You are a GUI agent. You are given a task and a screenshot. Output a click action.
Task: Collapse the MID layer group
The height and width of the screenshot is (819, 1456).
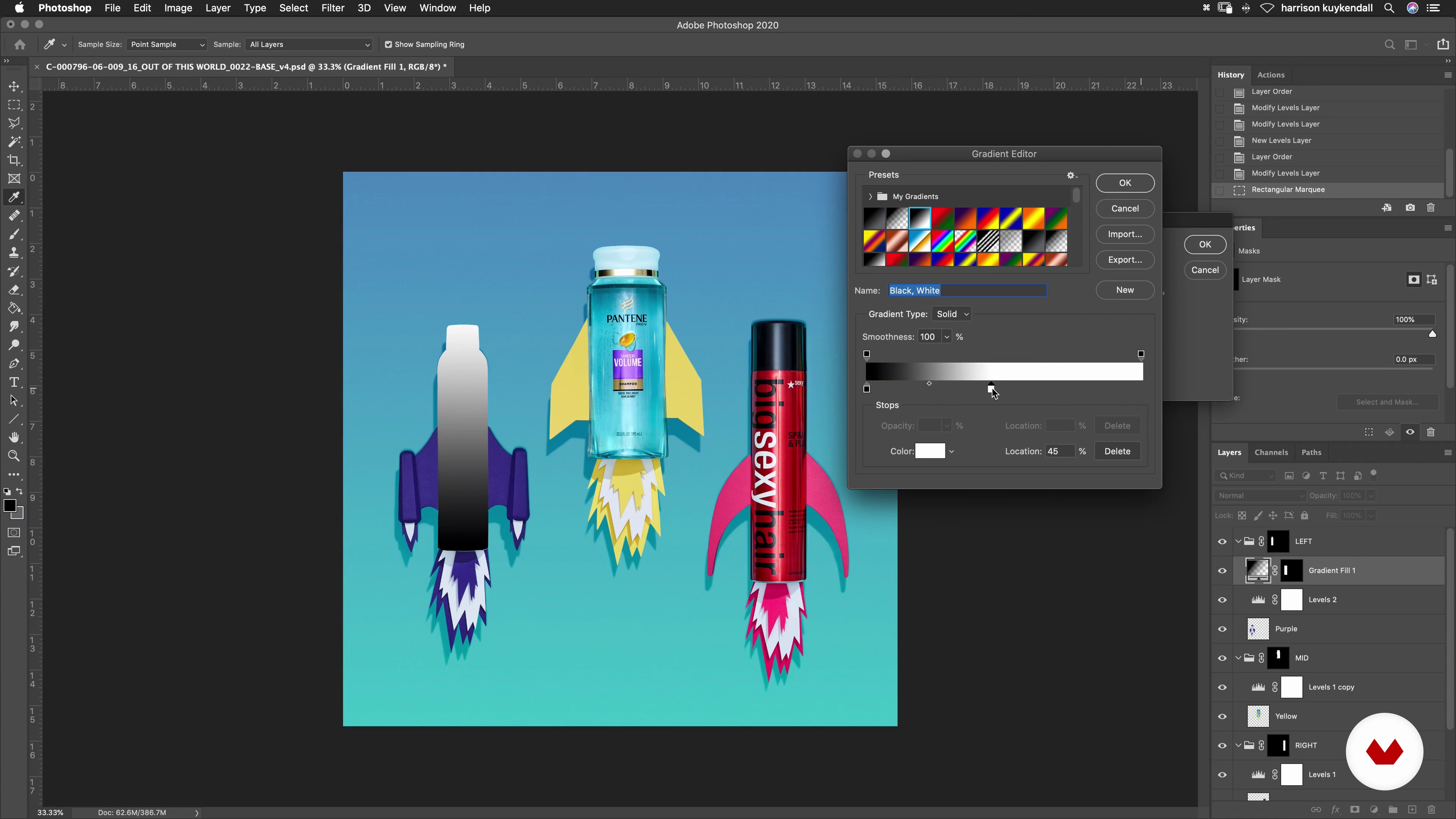tap(1238, 659)
